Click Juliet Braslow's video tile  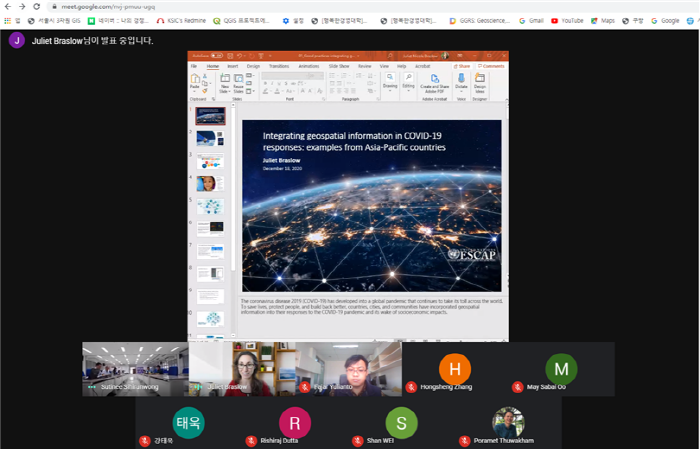point(242,369)
